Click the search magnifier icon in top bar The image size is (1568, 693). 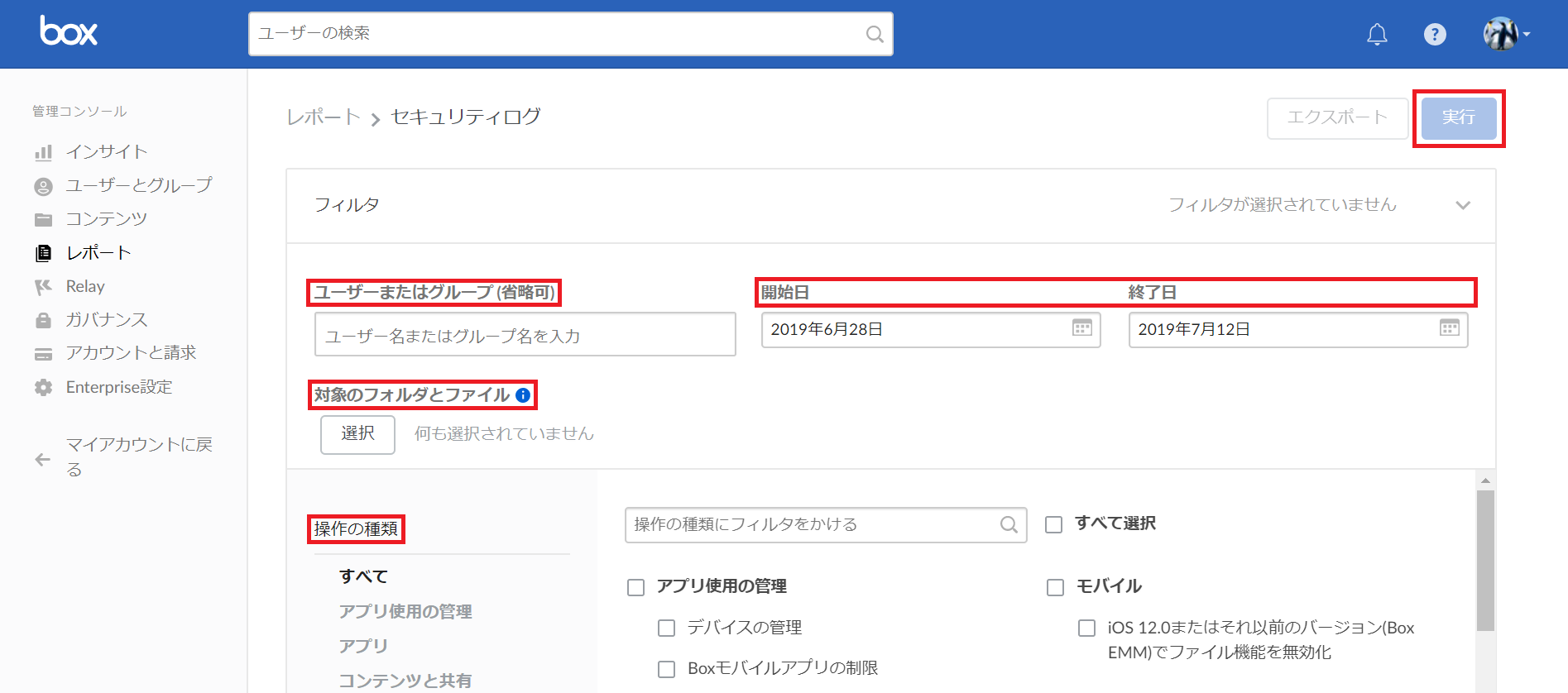(x=875, y=34)
